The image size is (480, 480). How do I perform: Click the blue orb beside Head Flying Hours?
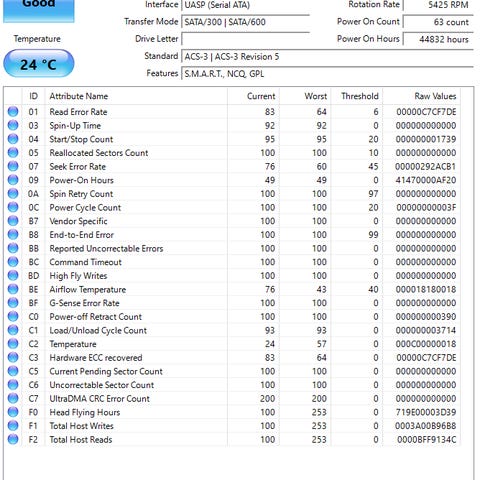(13, 412)
